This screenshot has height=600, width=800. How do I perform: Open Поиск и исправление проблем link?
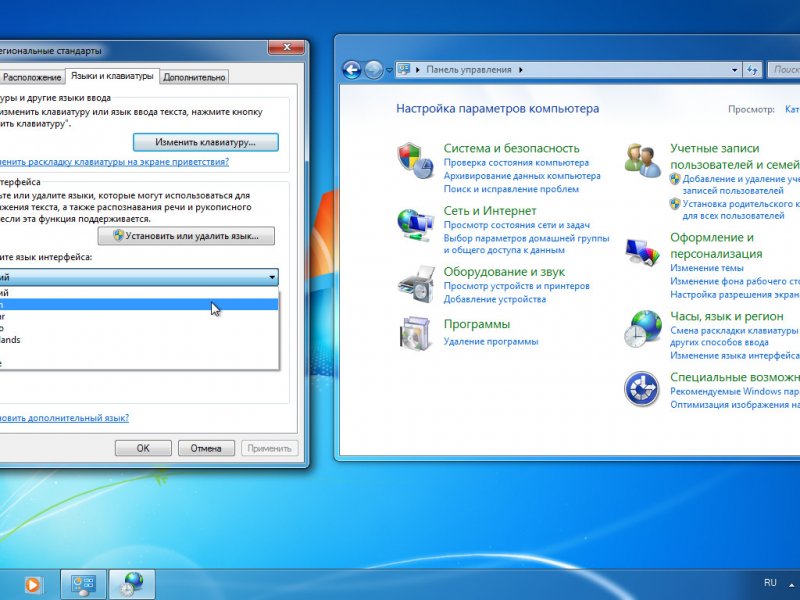pos(511,189)
